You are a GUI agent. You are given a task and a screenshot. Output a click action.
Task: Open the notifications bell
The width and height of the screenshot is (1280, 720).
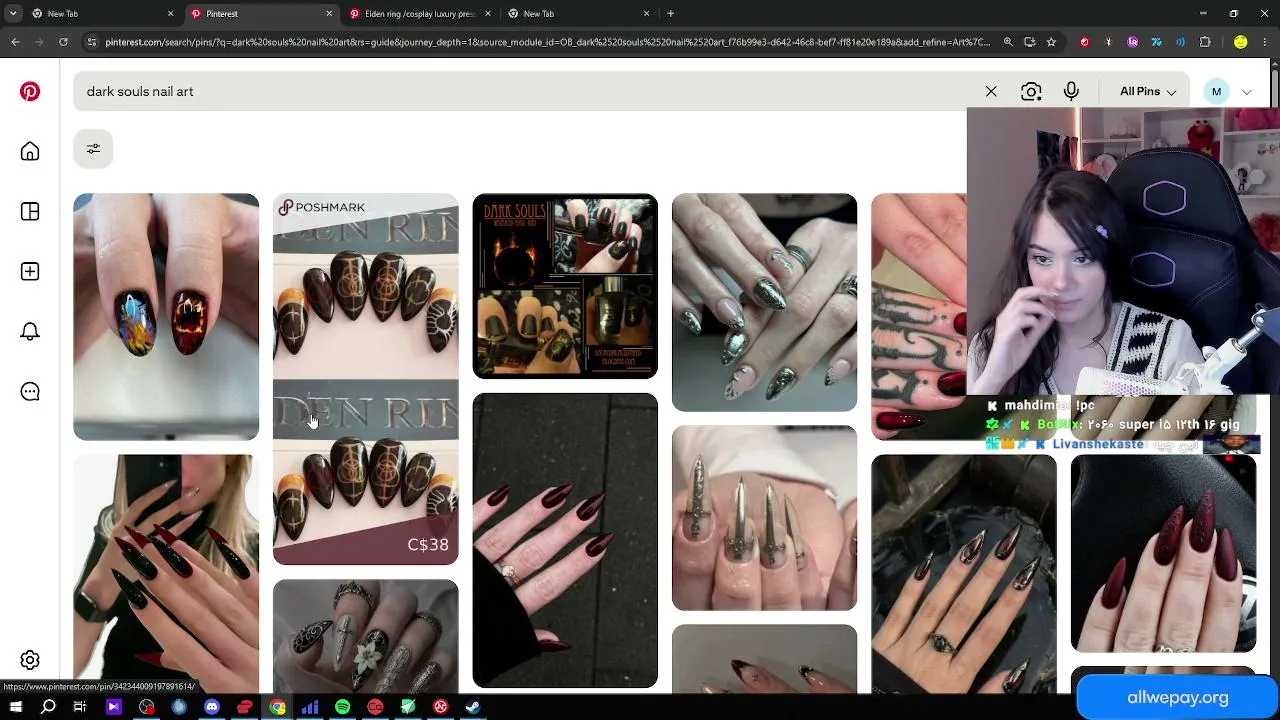click(x=30, y=331)
